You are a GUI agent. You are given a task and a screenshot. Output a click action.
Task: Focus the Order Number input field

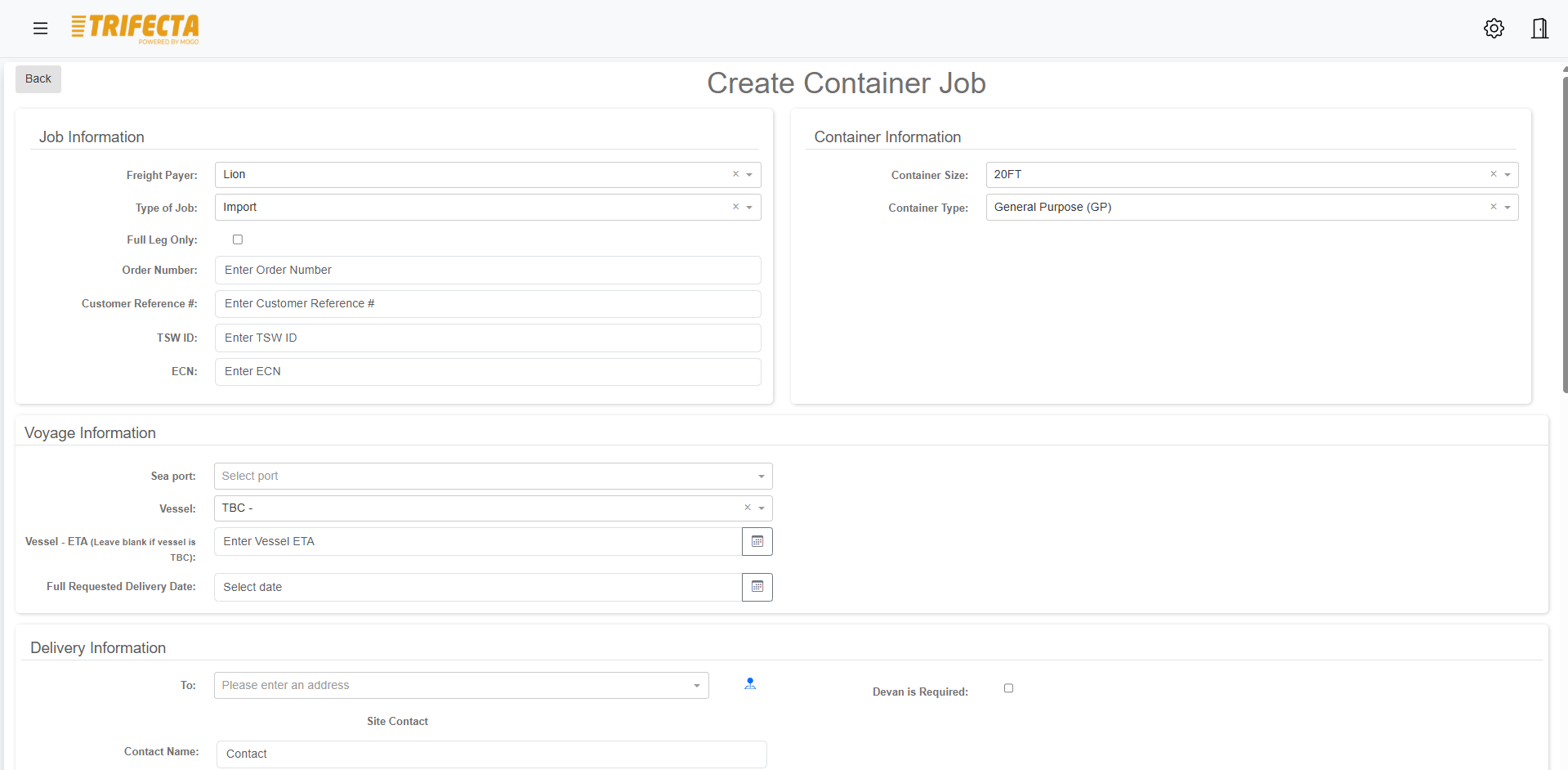pyautogui.click(x=488, y=270)
